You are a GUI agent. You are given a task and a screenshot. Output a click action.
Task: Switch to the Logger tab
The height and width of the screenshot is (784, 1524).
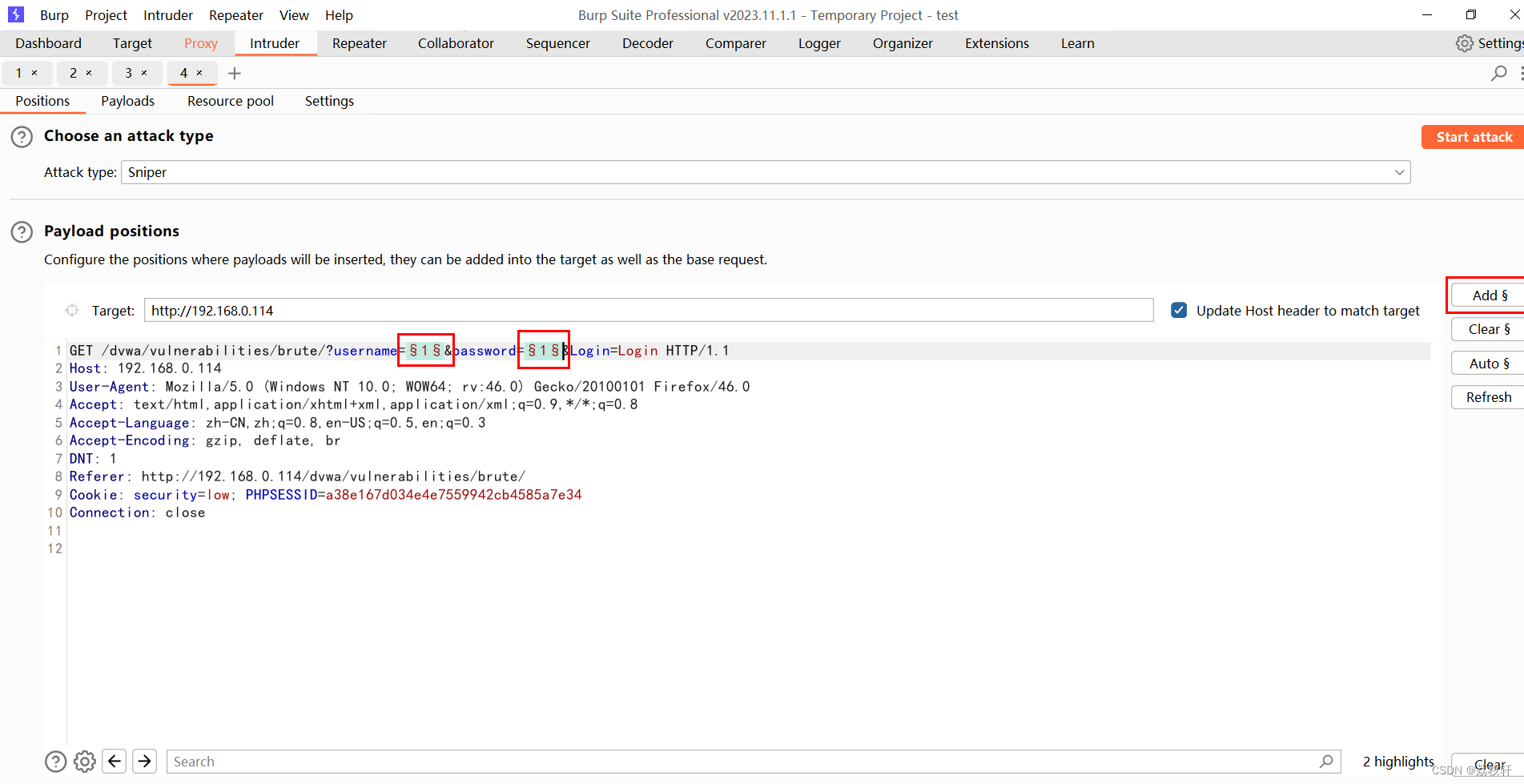[x=819, y=43]
